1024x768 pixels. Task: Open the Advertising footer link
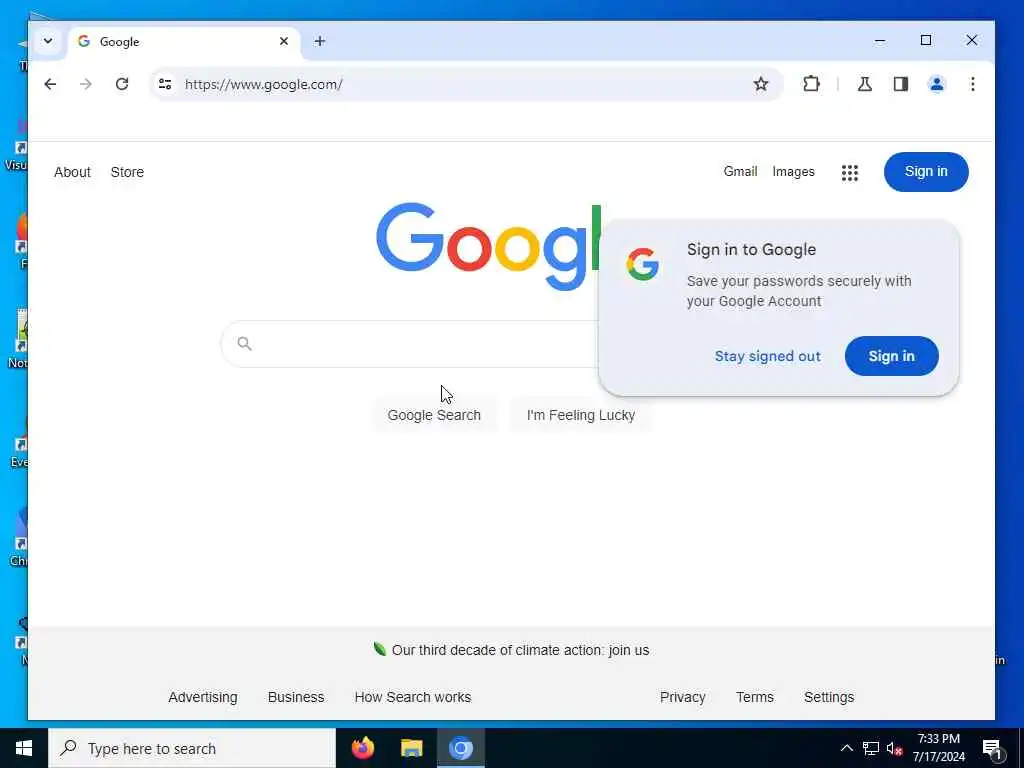tap(203, 697)
